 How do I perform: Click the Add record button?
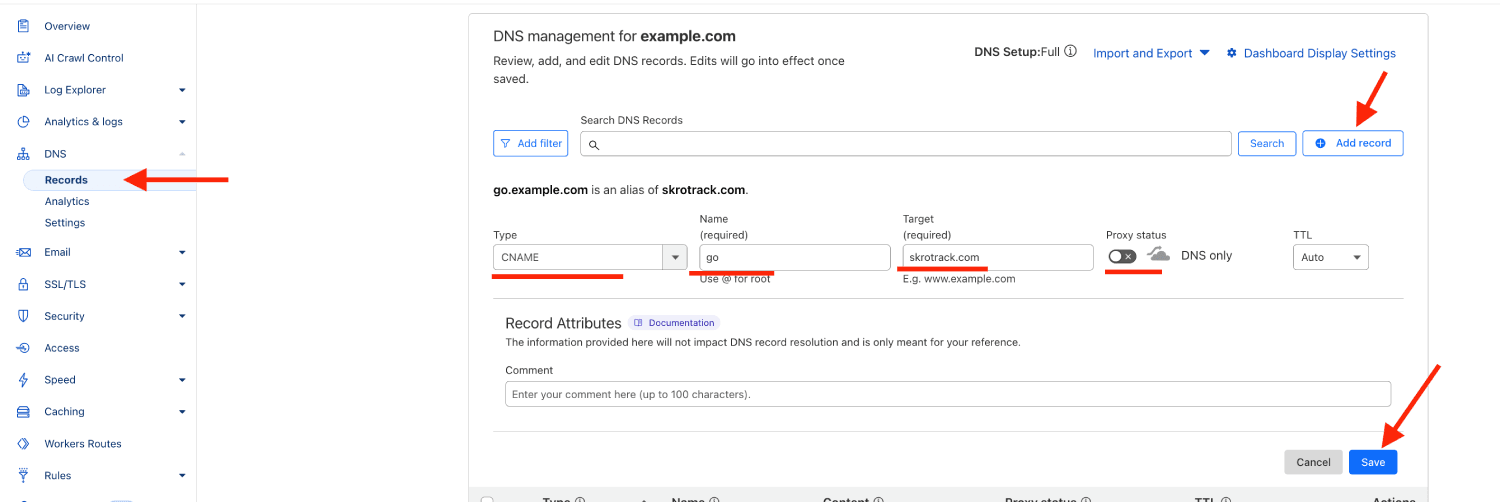pyautogui.click(x=1353, y=144)
